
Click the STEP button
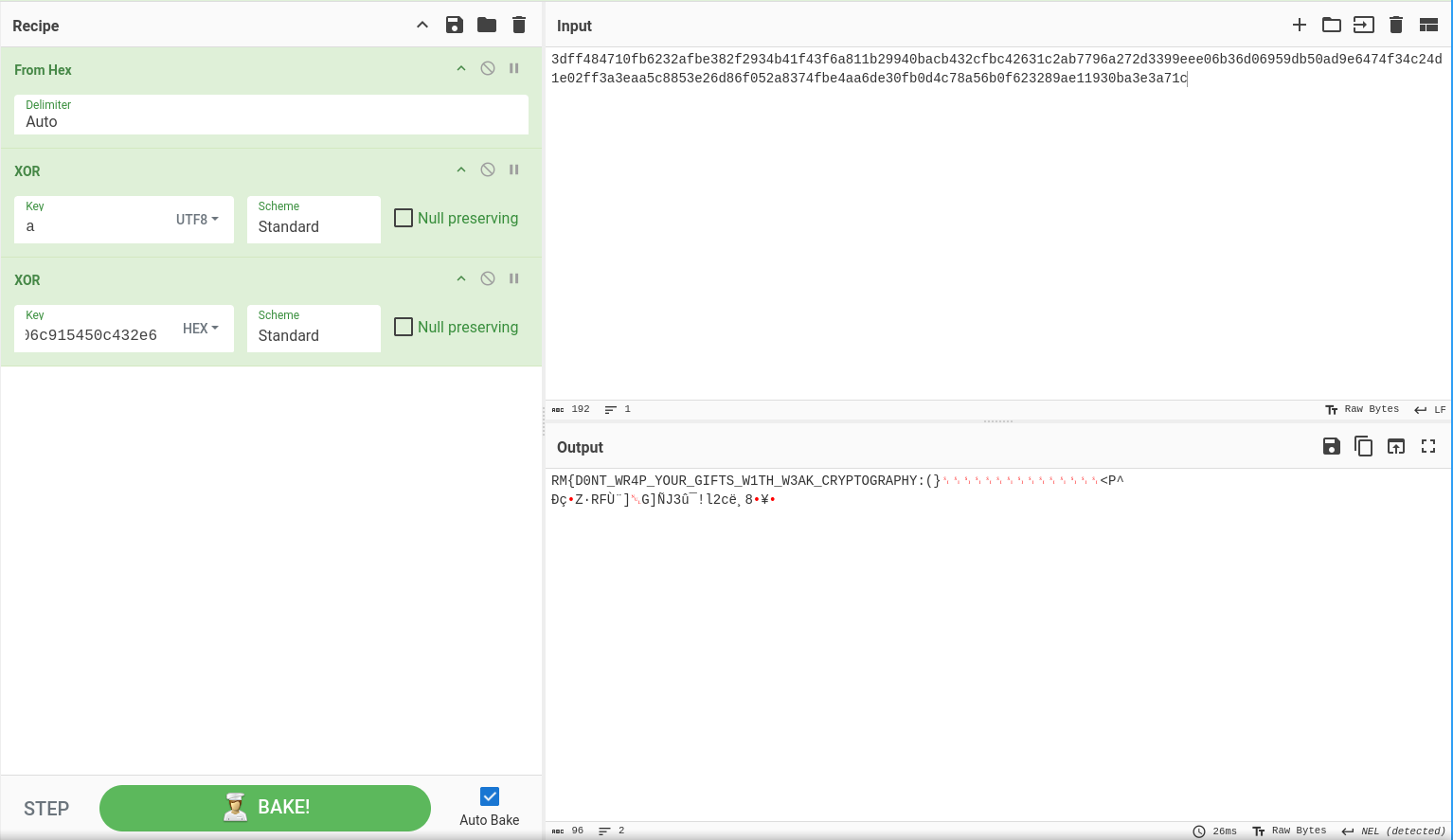(x=46, y=809)
